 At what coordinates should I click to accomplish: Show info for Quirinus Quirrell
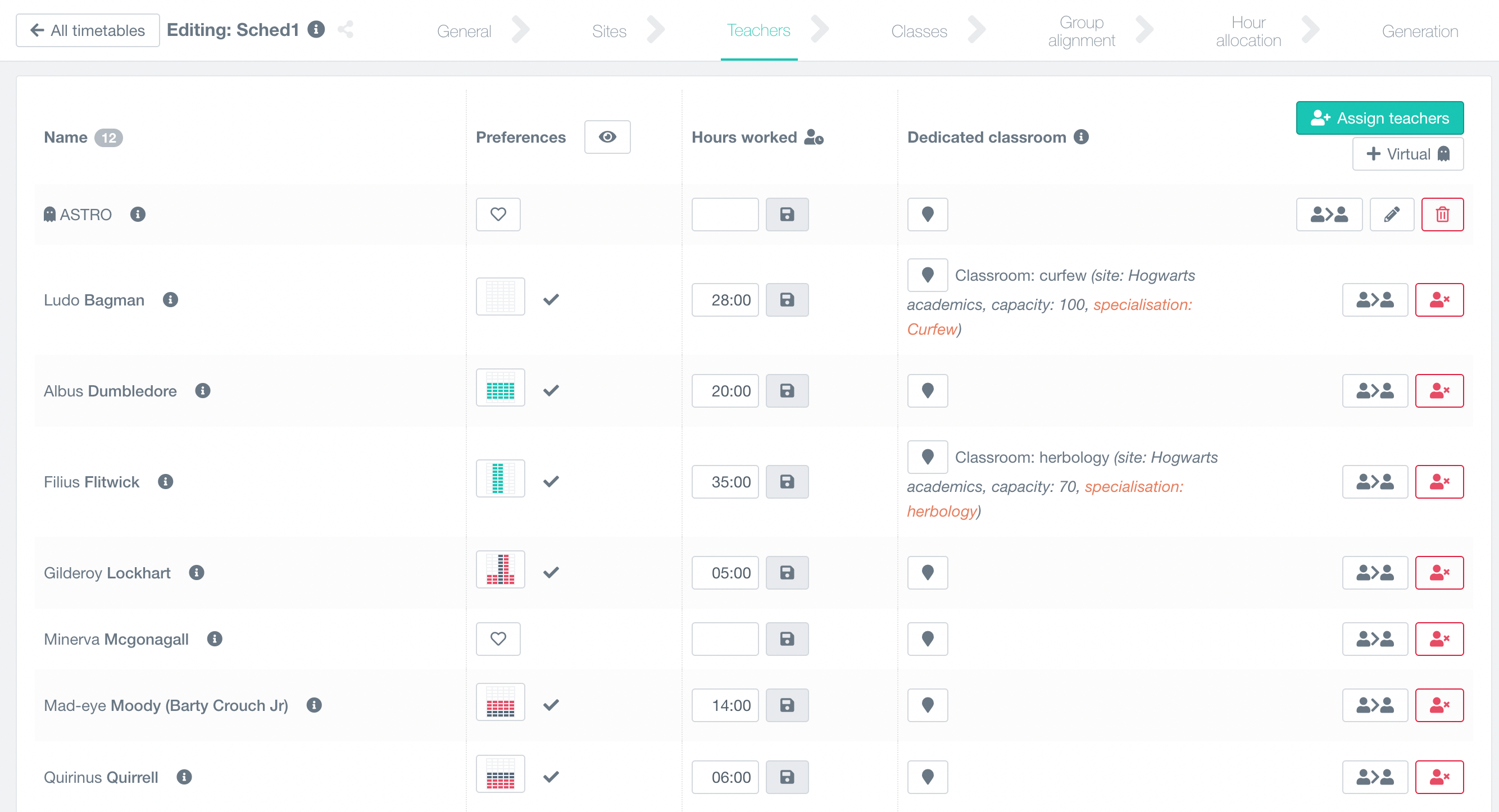pos(184,777)
